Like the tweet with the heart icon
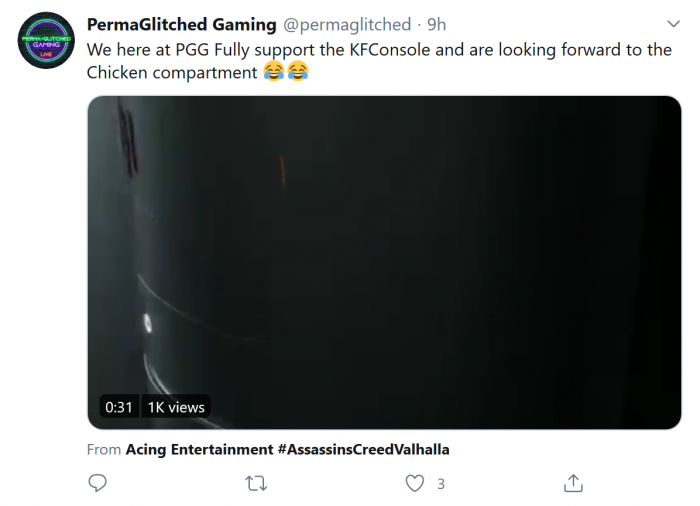Screen dimensions: 700x506 tap(414, 484)
